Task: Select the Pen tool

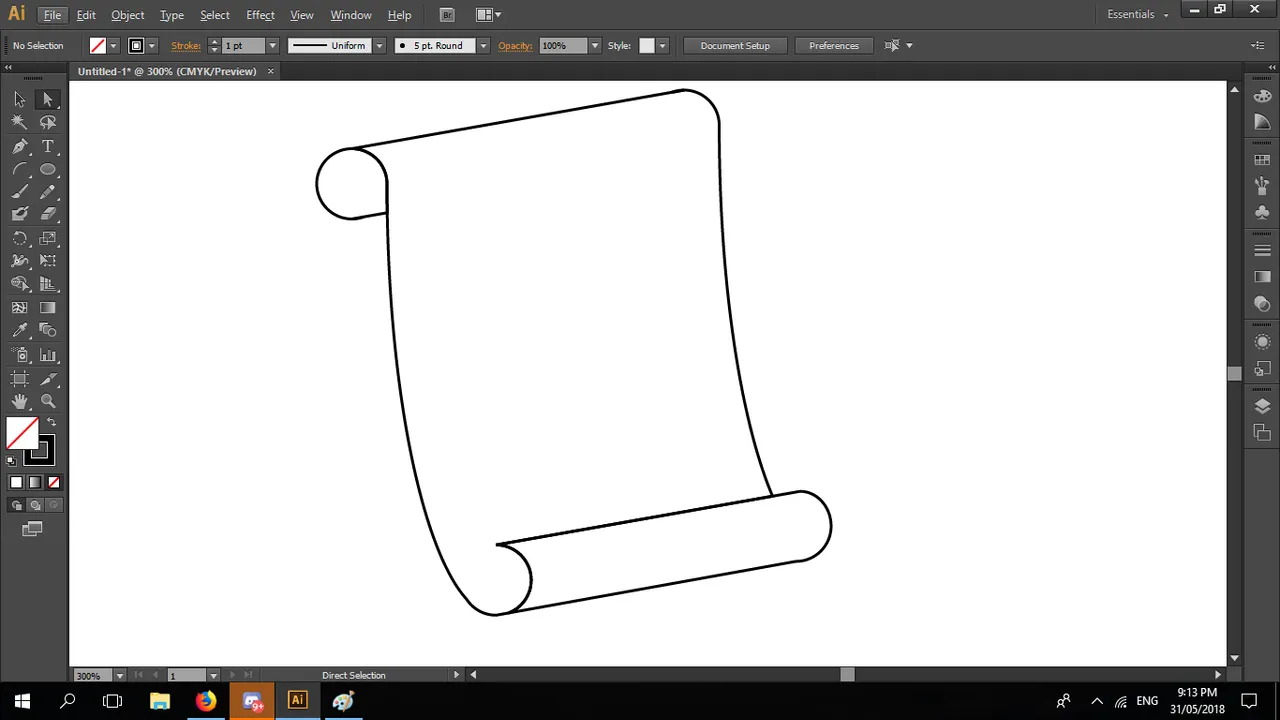Action: point(19,146)
